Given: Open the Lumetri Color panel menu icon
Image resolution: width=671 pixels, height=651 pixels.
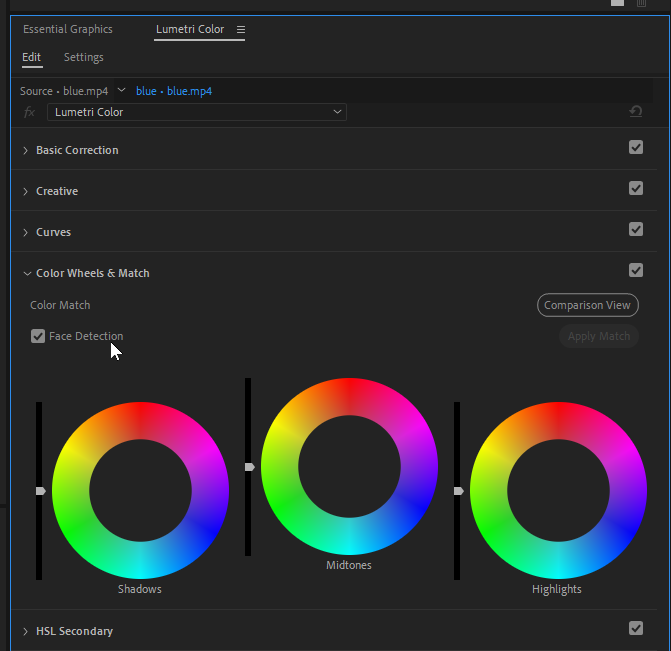Looking at the screenshot, I should tap(240, 30).
